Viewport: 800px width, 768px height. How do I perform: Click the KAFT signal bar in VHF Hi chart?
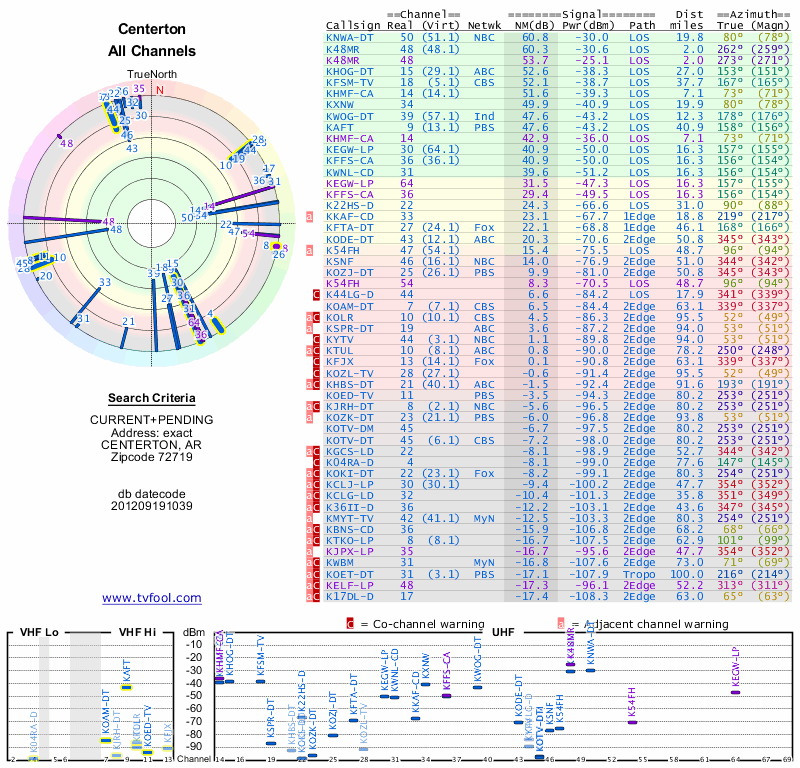pos(126,687)
